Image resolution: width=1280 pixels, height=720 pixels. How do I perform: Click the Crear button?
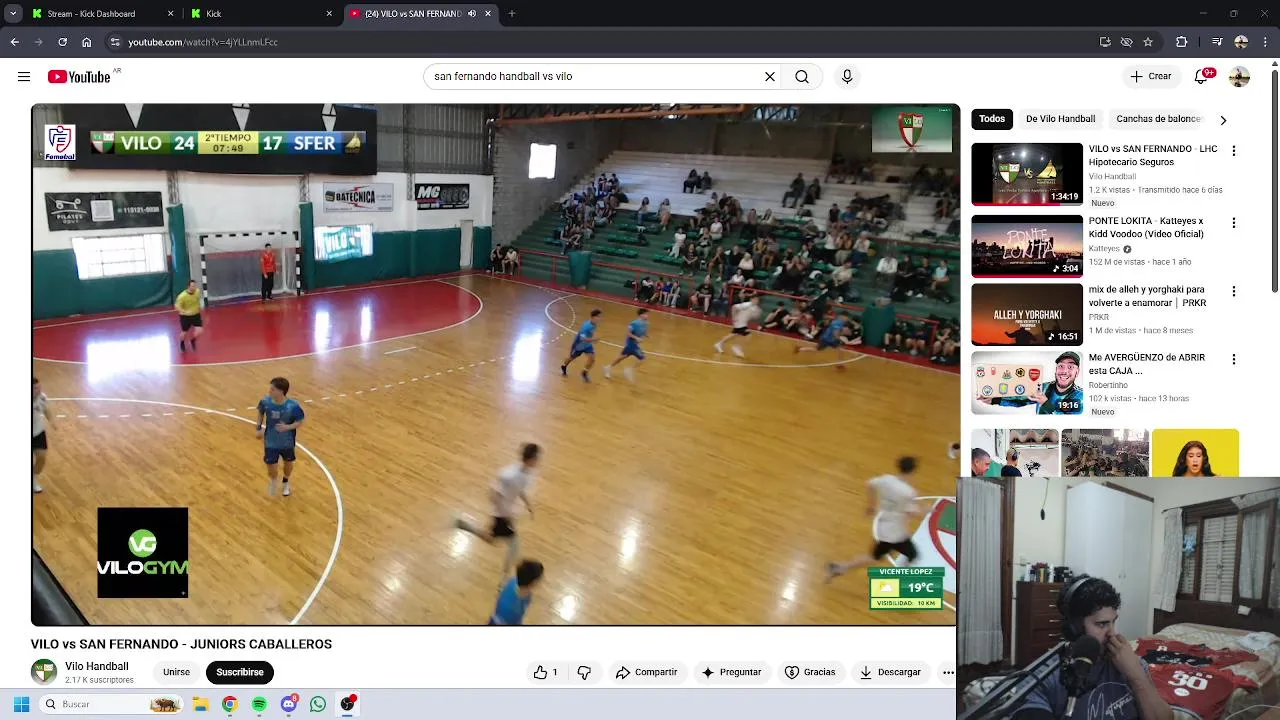coord(1151,76)
